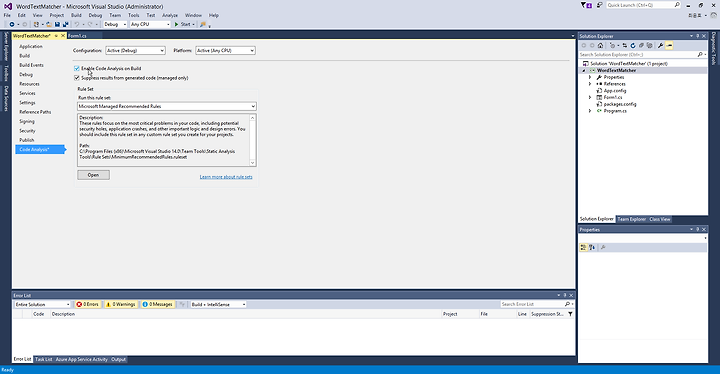The height and width of the screenshot is (374, 720).
Task: Switch to the Output tab
Action: [118, 359]
